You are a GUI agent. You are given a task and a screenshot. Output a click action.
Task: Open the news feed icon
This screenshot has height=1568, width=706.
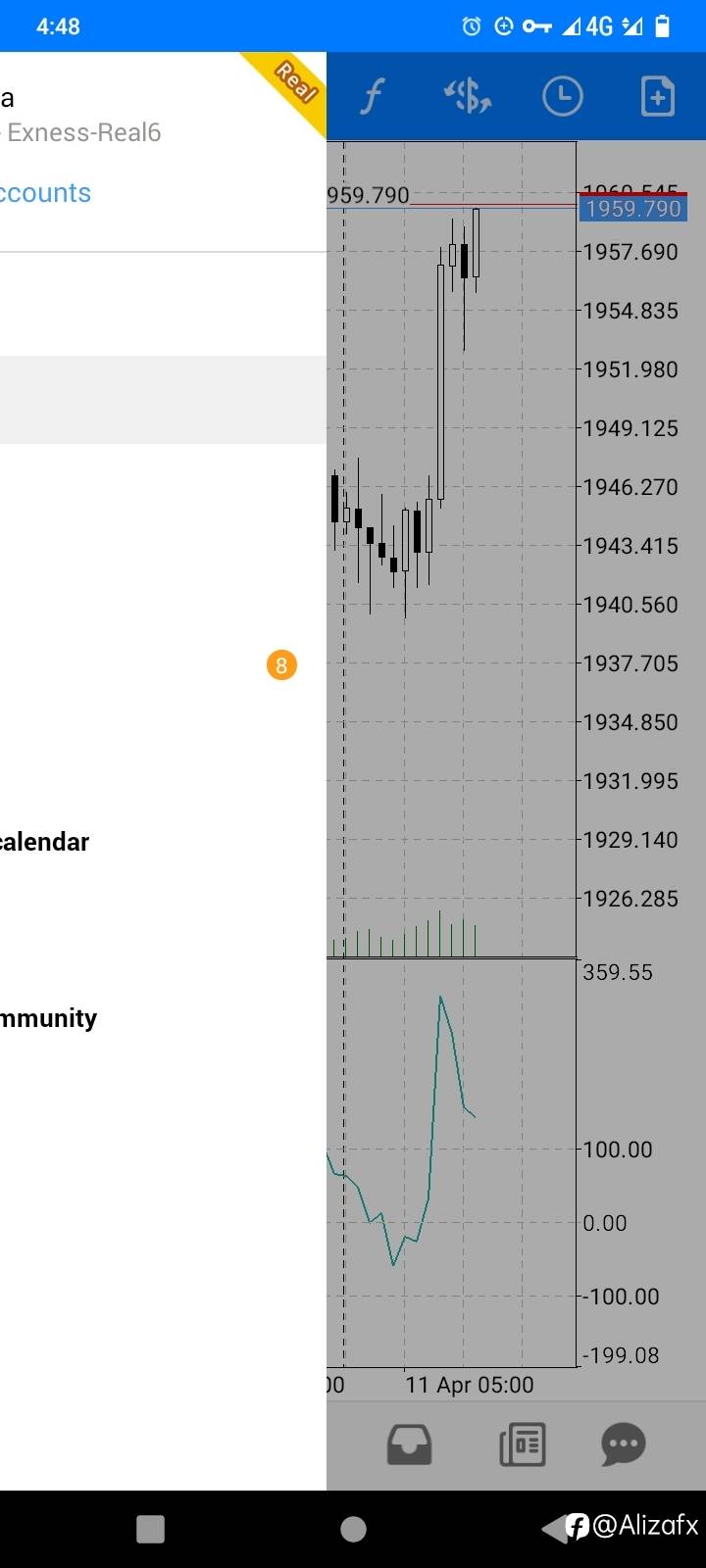point(523,1445)
